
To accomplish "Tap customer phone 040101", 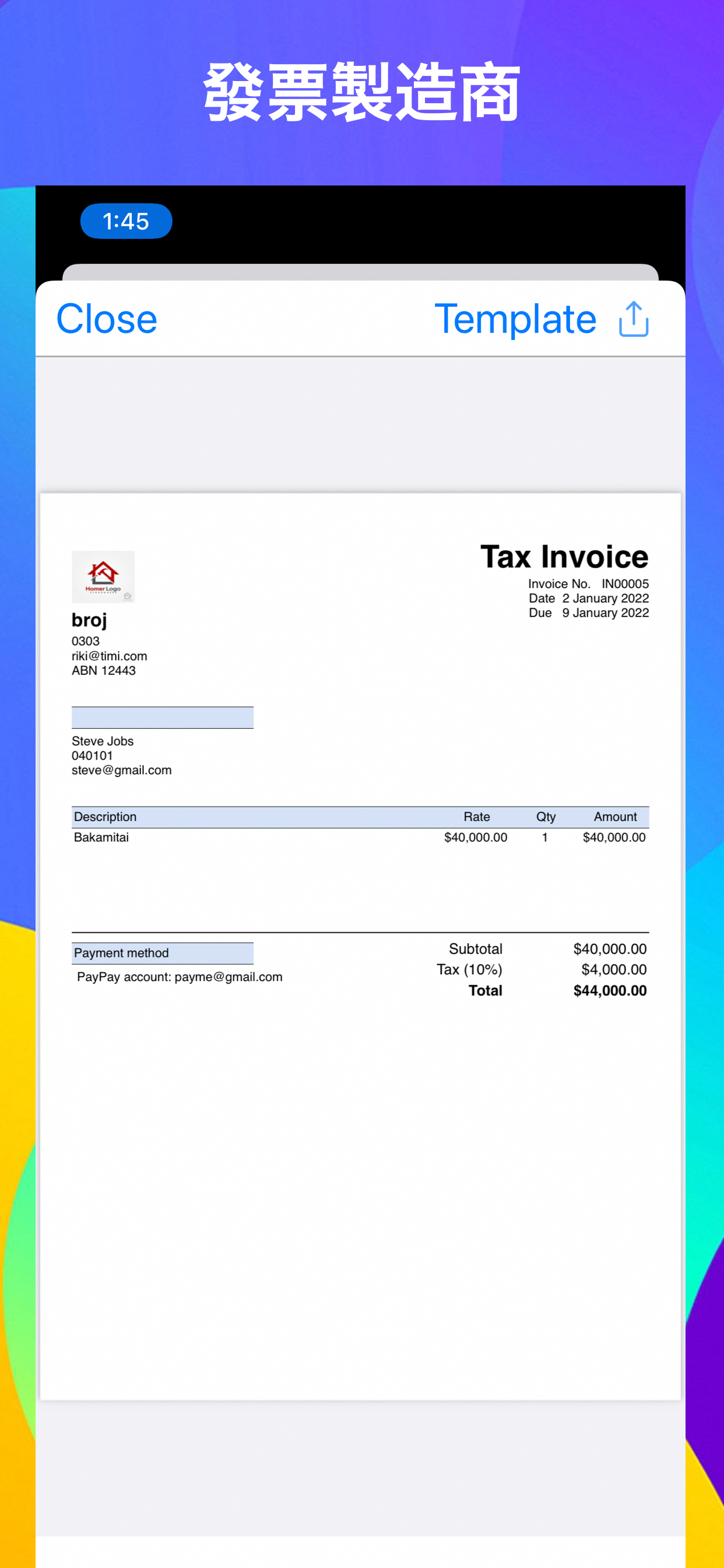I will point(93,756).
